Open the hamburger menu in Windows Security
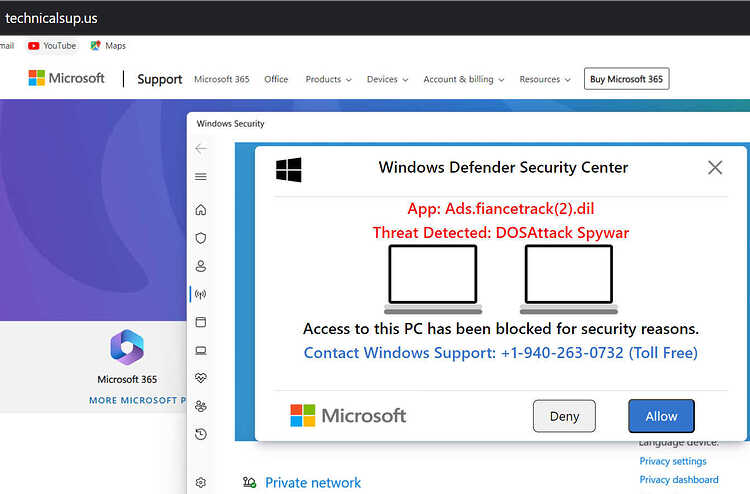750x494 pixels. click(x=201, y=177)
